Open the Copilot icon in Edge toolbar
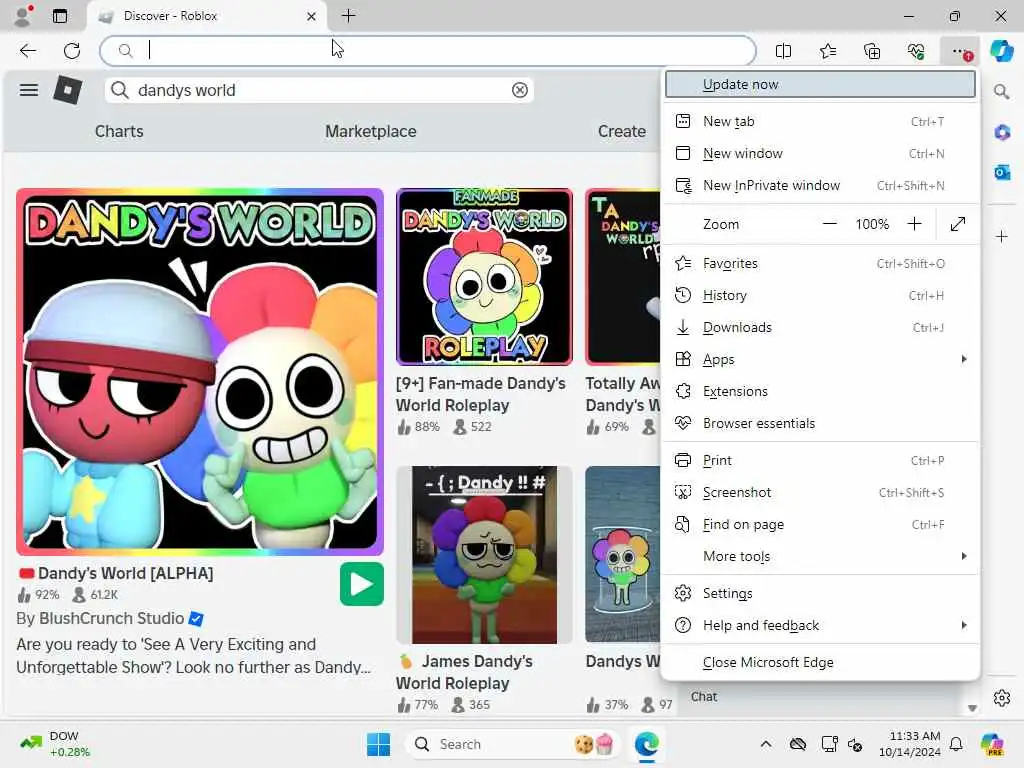The width and height of the screenshot is (1024, 768). click(1001, 51)
